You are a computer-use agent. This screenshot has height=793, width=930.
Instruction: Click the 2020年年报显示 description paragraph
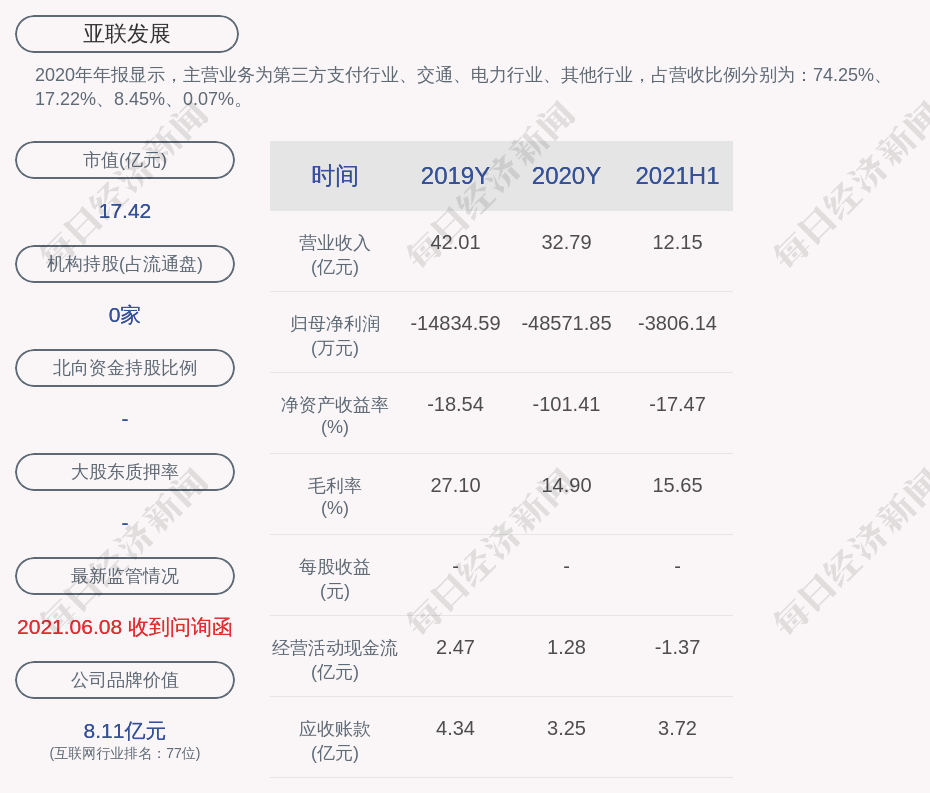pos(460,87)
